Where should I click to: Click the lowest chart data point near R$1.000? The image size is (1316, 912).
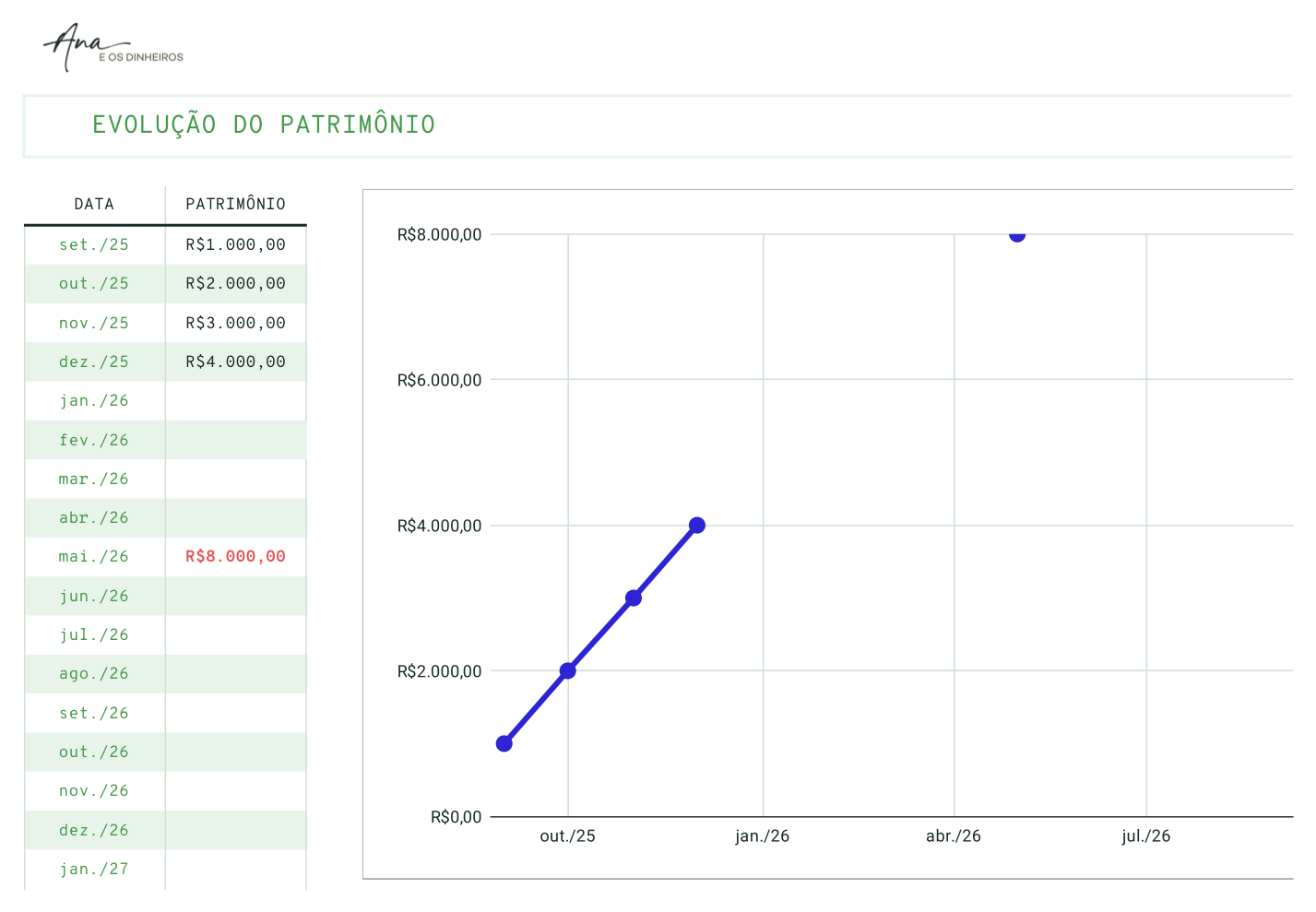504,743
